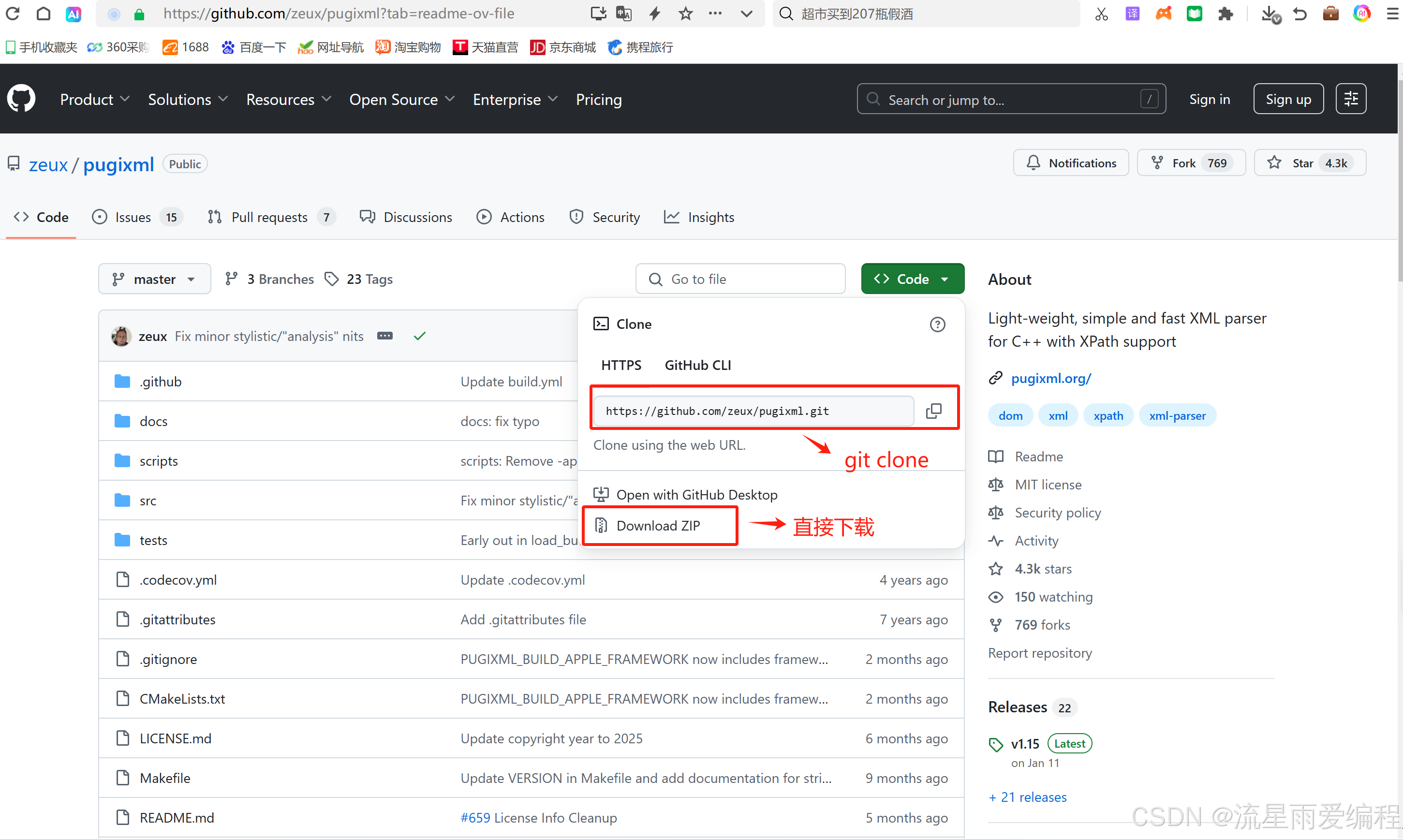Open the master branch selector dropdown
The height and width of the screenshot is (840, 1403).
154,279
